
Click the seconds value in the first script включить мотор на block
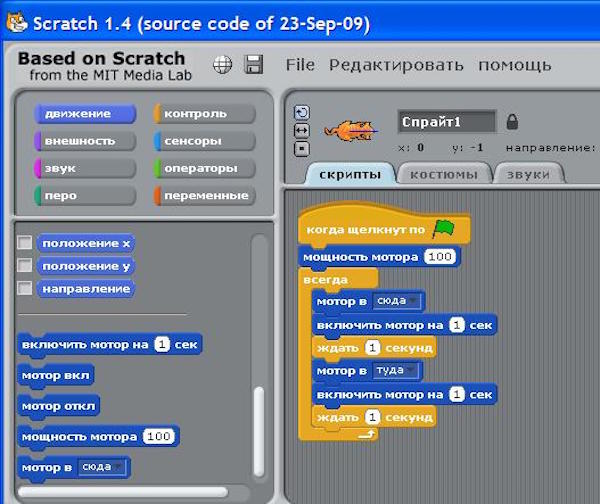(457, 325)
